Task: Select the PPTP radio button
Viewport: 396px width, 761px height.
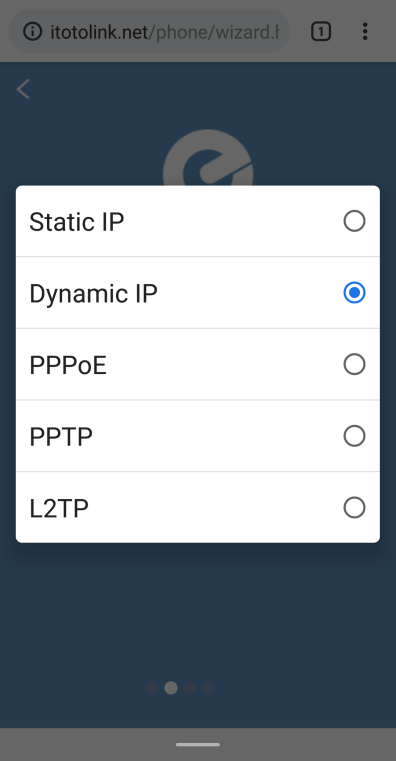Action: click(x=354, y=436)
